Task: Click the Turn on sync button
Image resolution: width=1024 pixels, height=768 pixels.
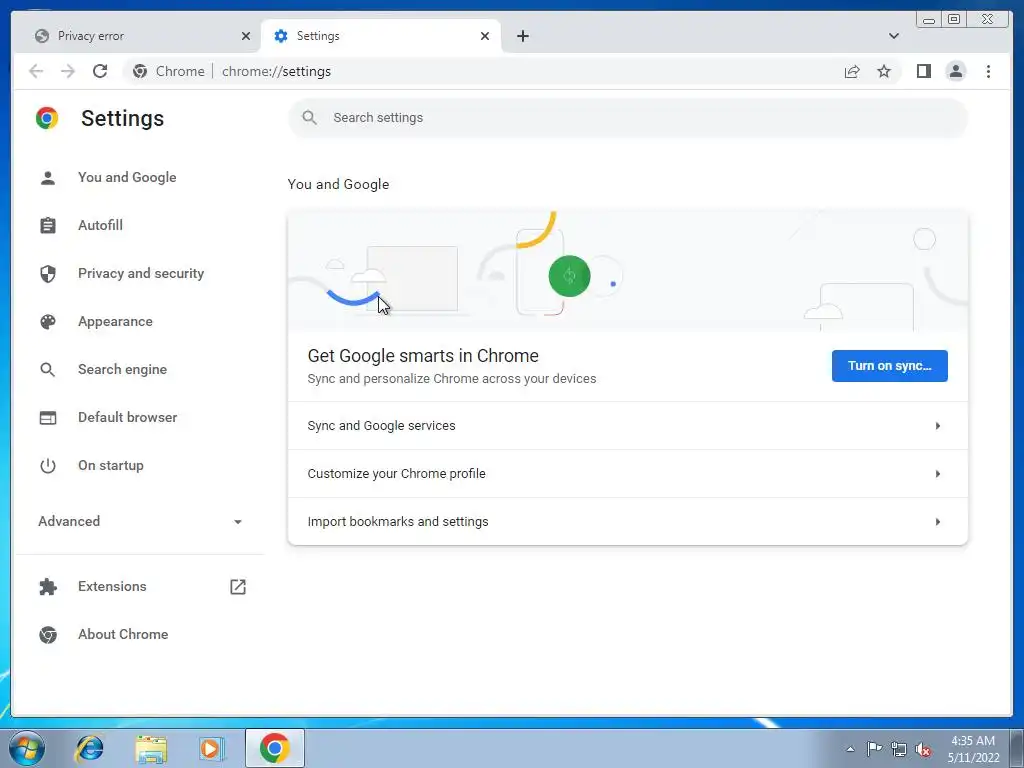Action: pyautogui.click(x=889, y=366)
